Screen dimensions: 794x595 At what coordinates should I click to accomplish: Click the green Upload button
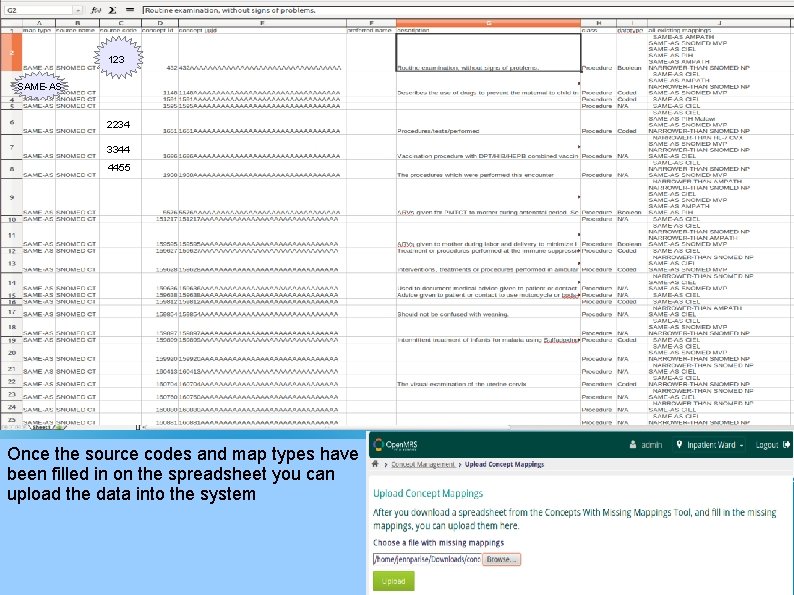coord(393,581)
